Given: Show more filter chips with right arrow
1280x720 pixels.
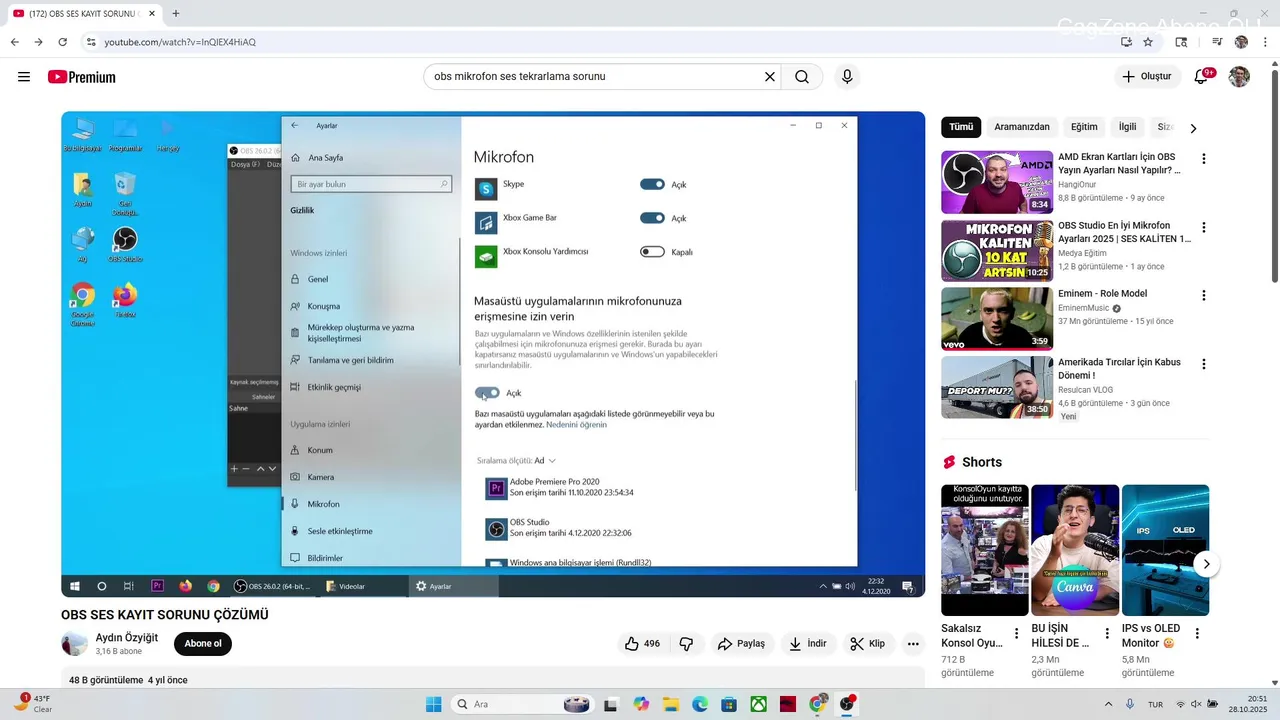Looking at the screenshot, I should click(1193, 128).
